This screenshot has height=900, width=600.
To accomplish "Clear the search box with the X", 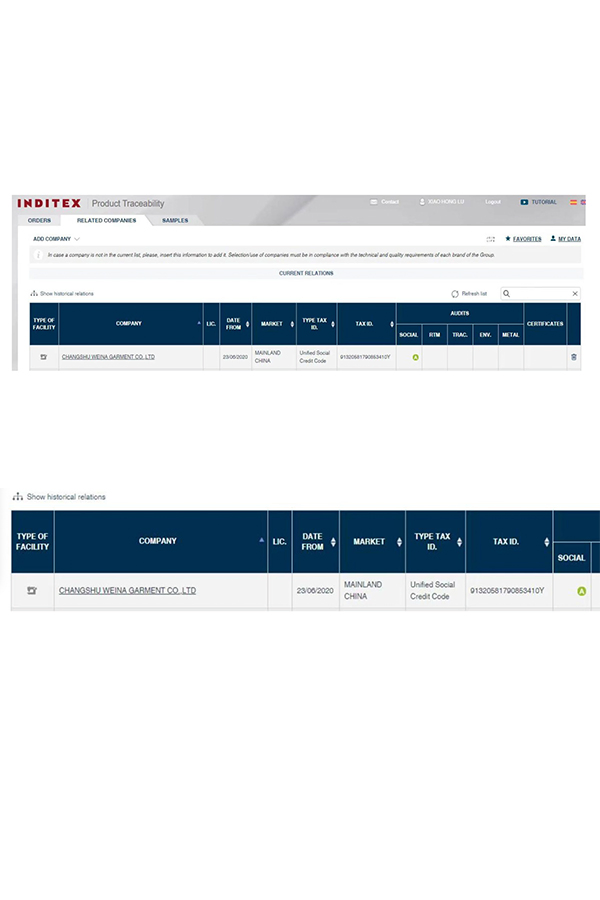I will [575, 293].
